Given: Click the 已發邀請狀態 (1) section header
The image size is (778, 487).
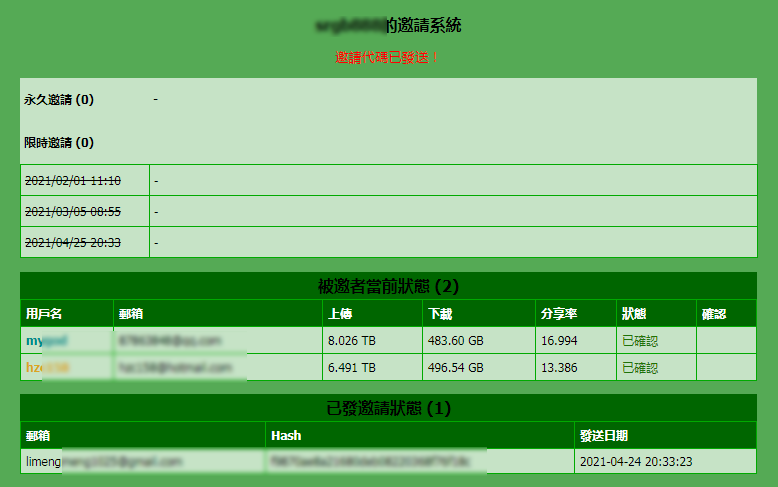Looking at the screenshot, I should [x=389, y=408].
